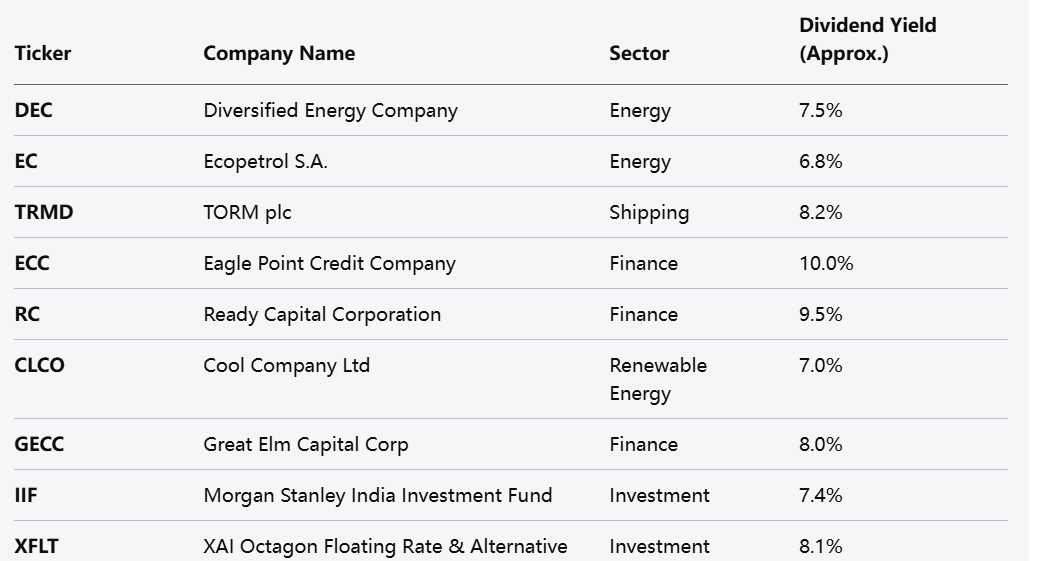1037x561 pixels.
Task: Click Morgan Stanley India Investment Fund
Action: tap(378, 496)
